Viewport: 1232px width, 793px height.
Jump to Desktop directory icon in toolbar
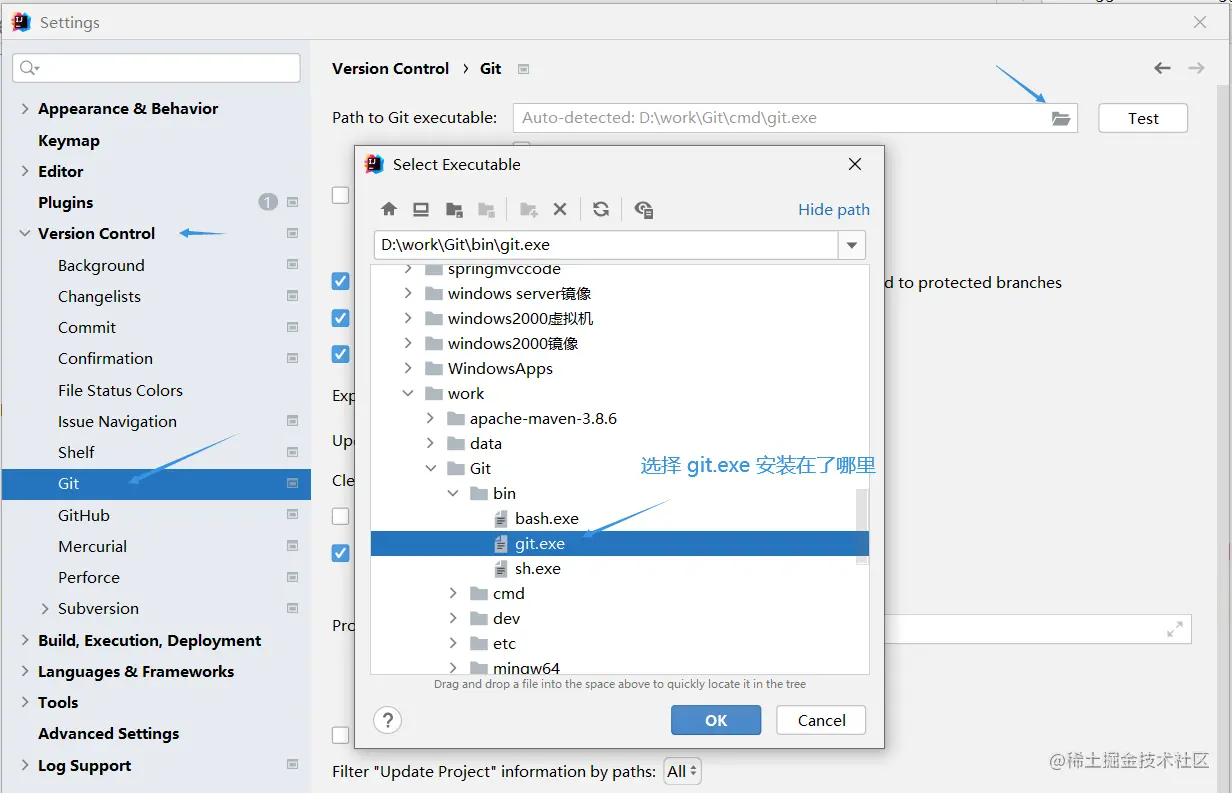[x=421, y=209]
